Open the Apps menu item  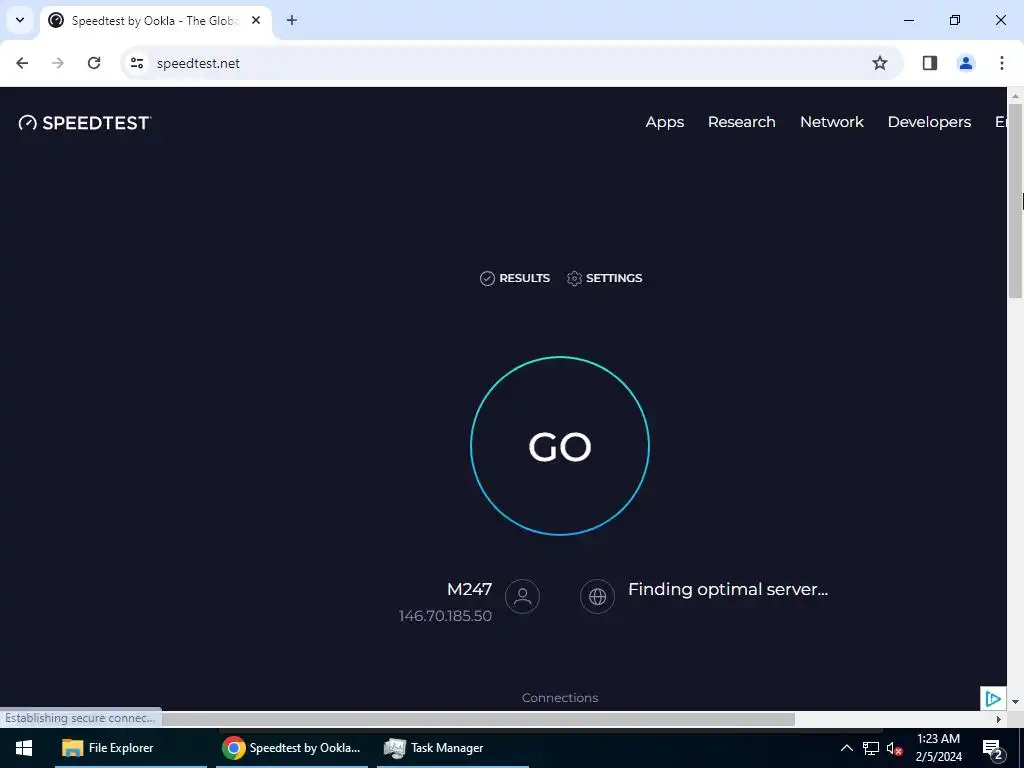point(665,122)
